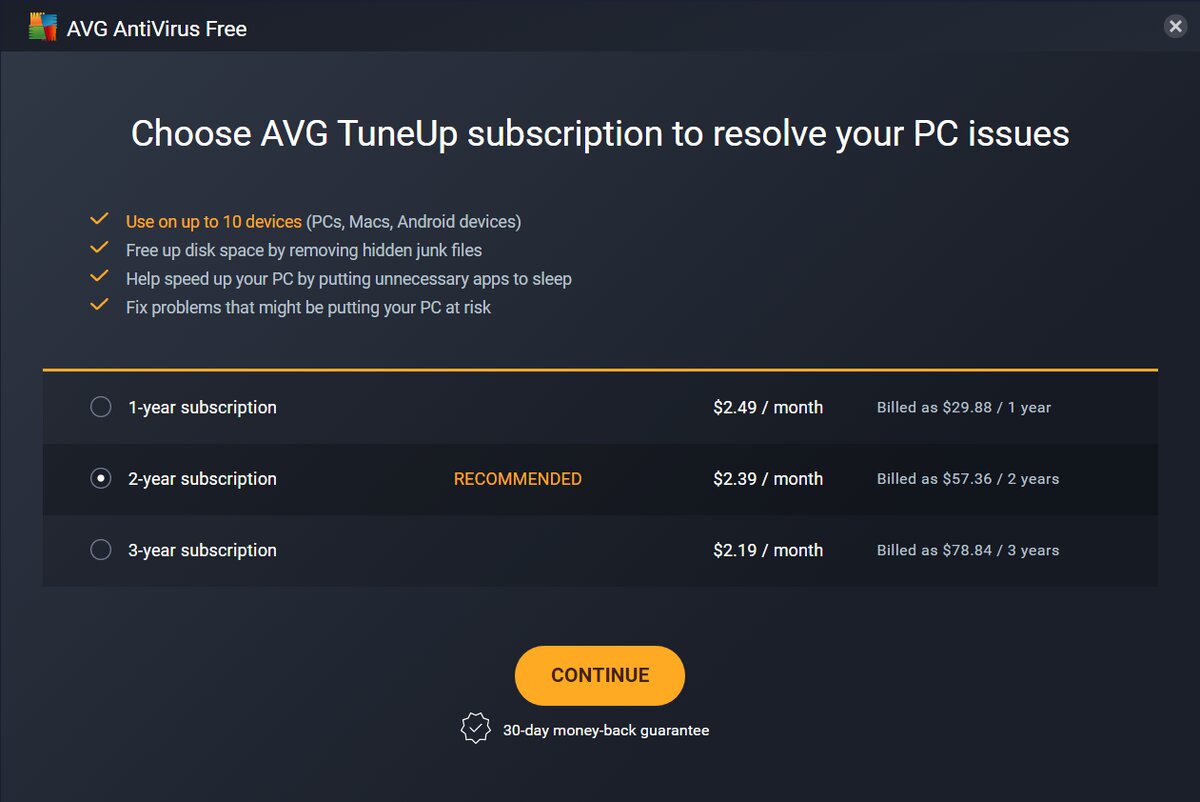The height and width of the screenshot is (802, 1200).
Task: Click checkmark beside Help speed up your PC
Action: [99, 277]
